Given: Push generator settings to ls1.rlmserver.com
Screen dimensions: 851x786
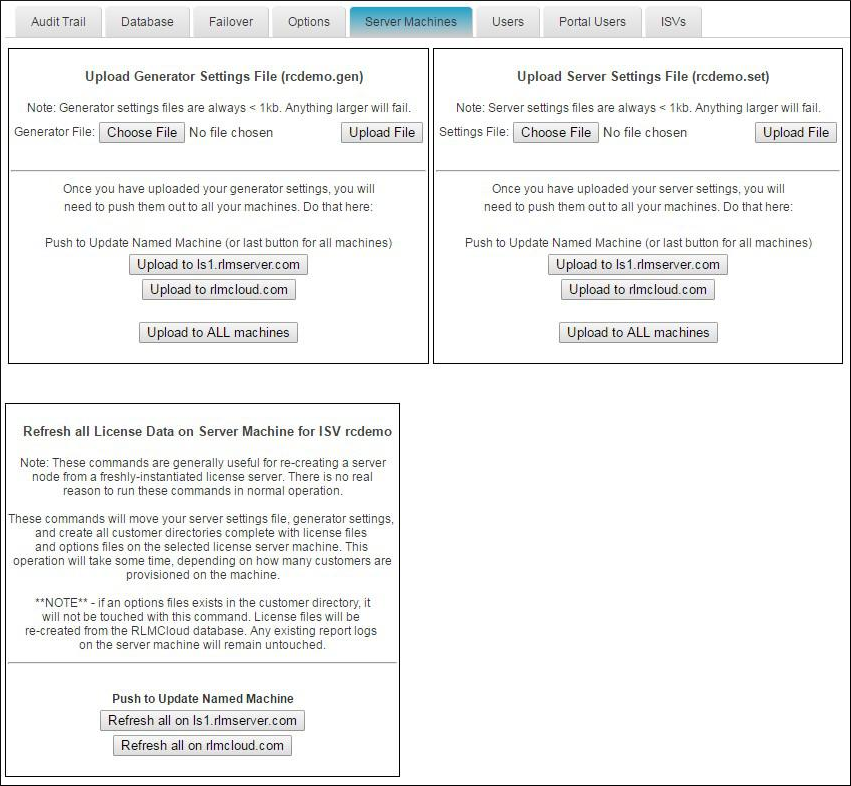Looking at the screenshot, I should click(x=218, y=264).
